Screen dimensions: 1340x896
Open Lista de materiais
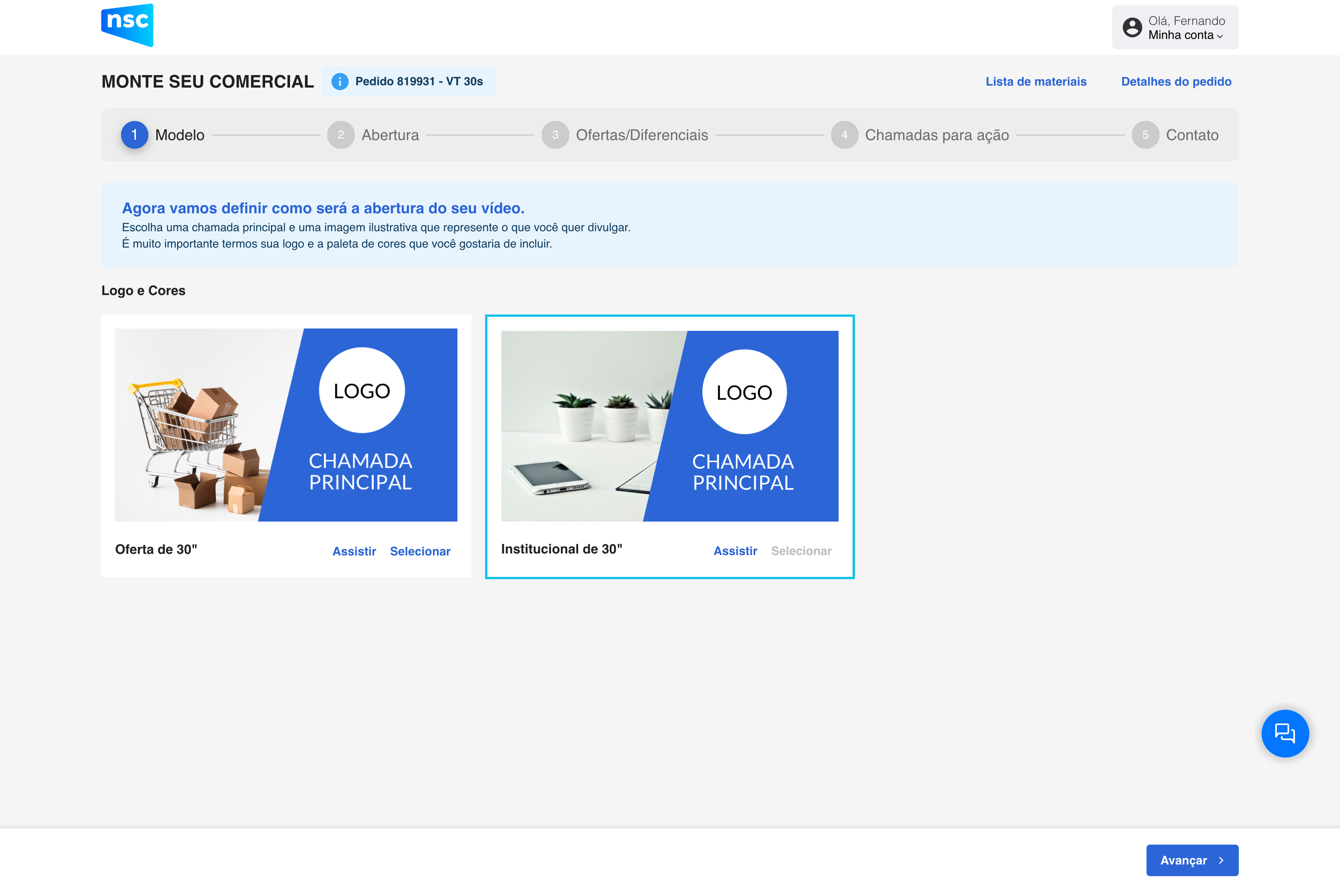(1036, 82)
